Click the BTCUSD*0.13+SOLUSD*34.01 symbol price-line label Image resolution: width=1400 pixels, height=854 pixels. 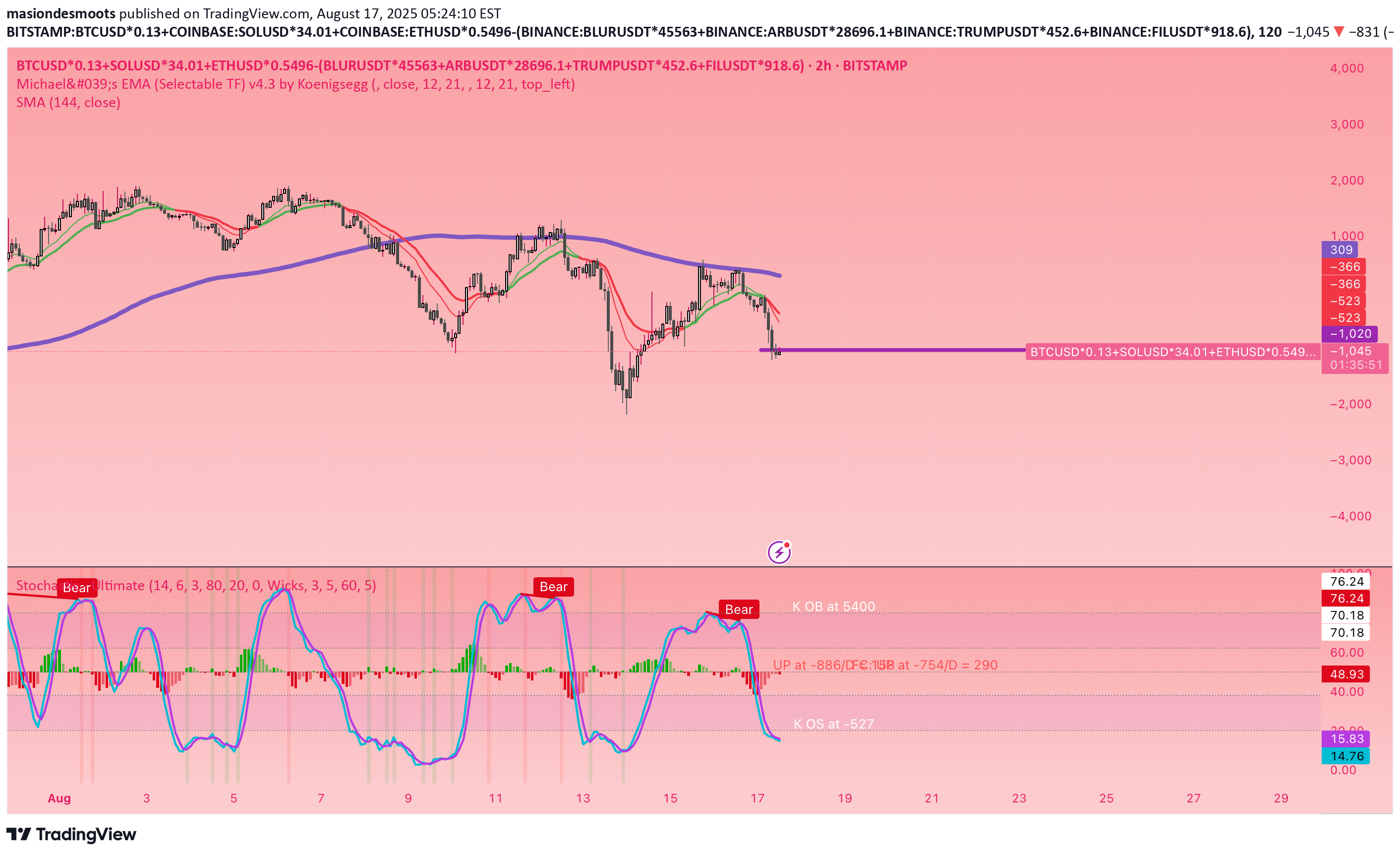coord(1173,352)
